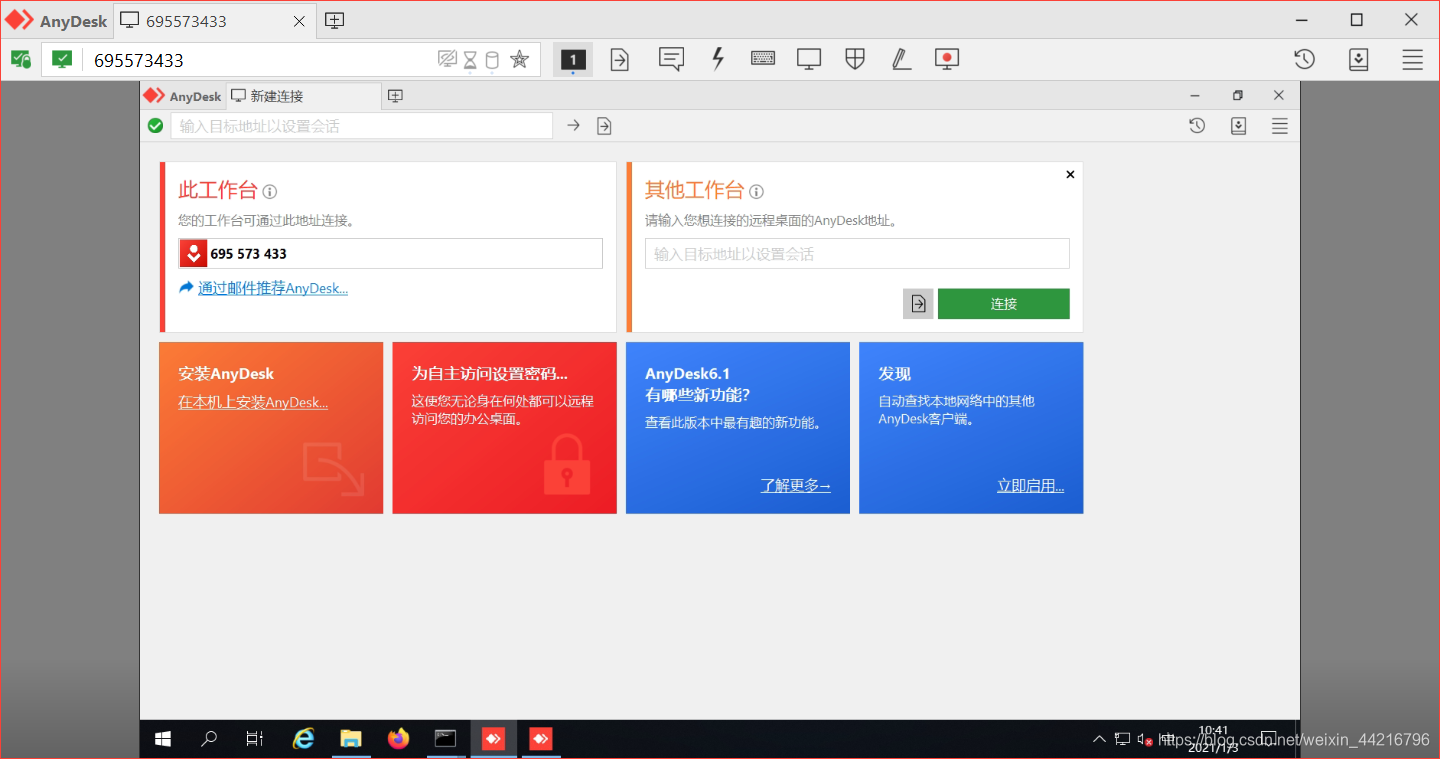Select monitor 1 in the session toolbar
The image size is (1440, 759).
(573, 60)
